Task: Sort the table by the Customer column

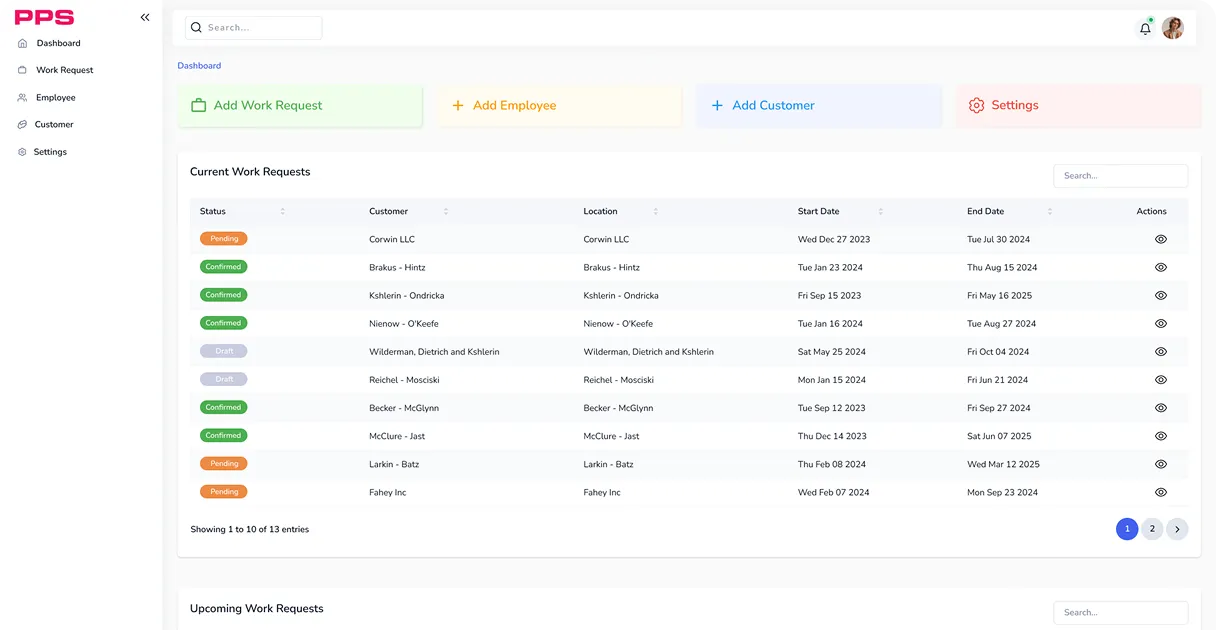Action: tap(446, 211)
